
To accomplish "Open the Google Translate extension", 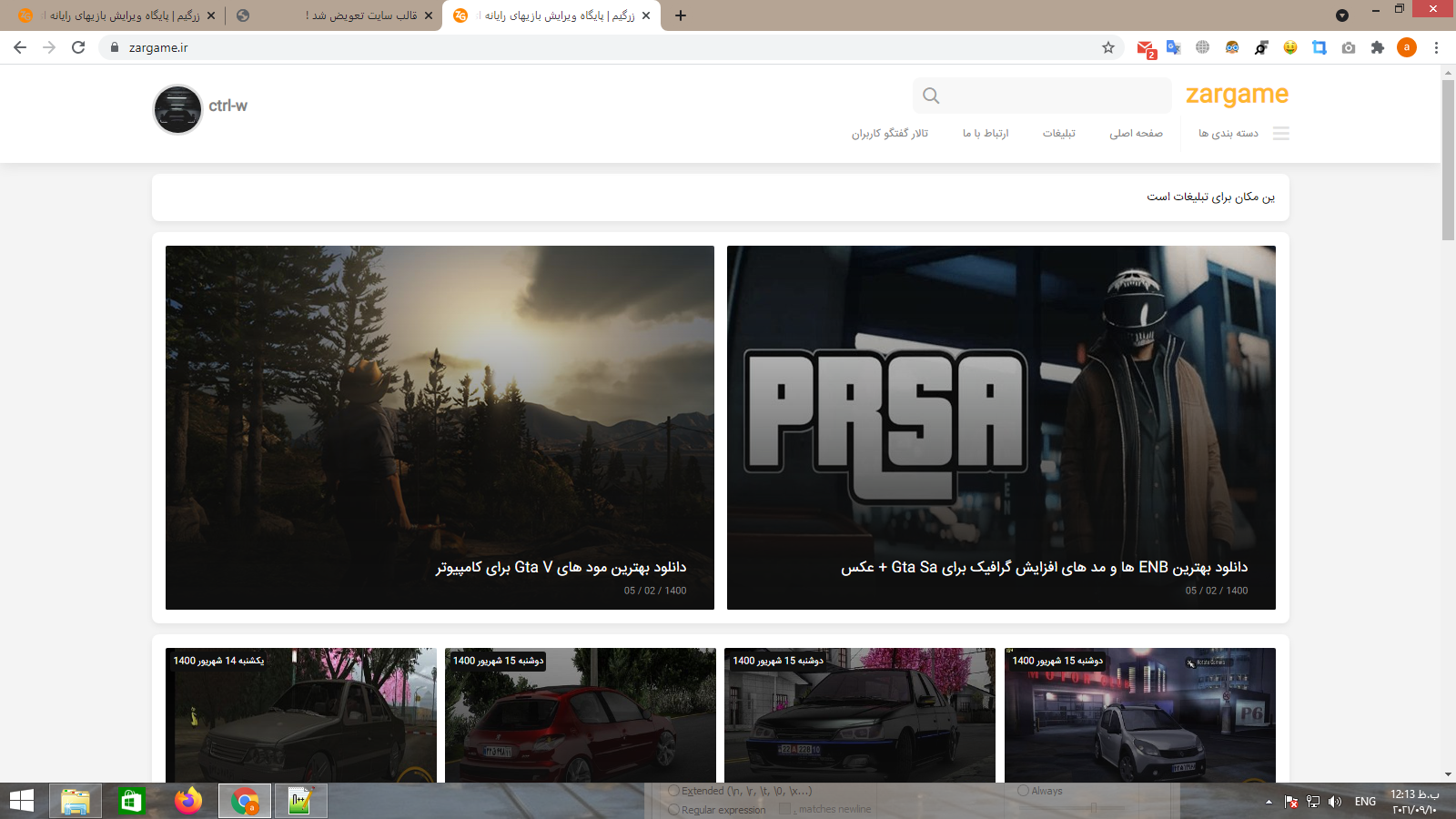I will 1174,47.
